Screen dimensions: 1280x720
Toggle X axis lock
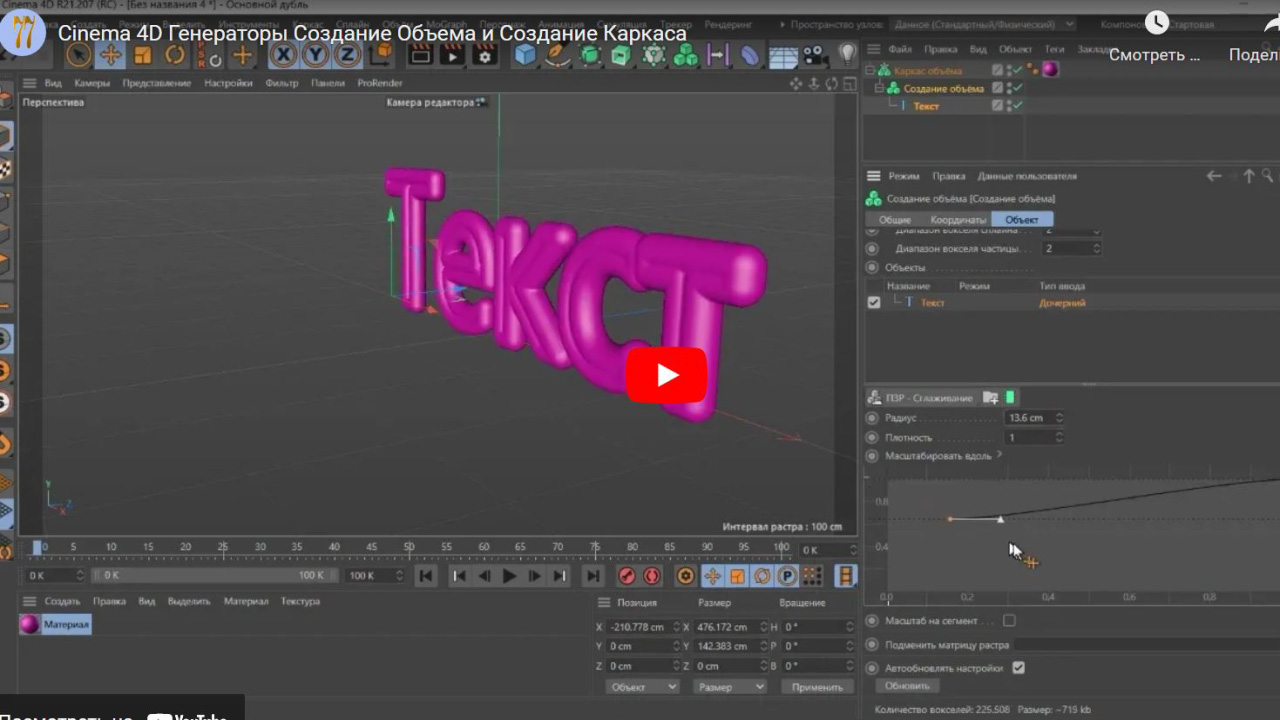284,56
